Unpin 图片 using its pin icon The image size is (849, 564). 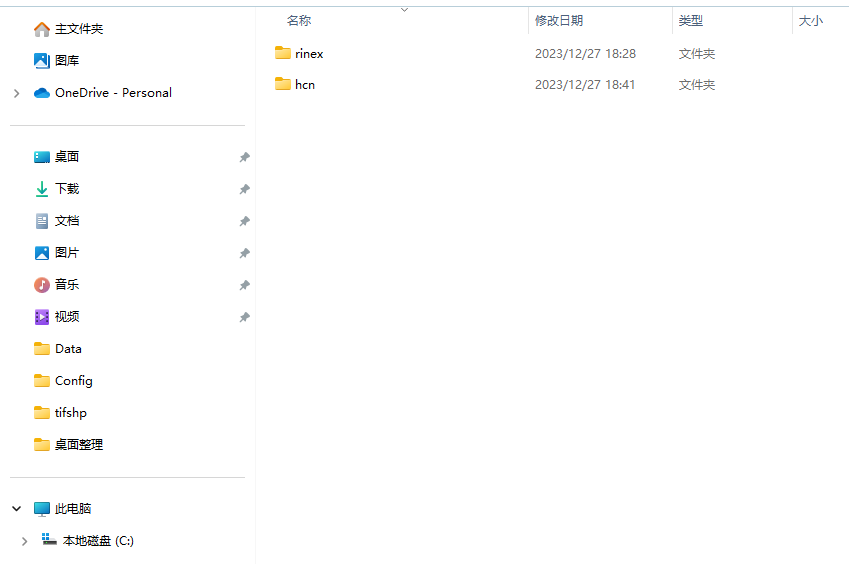pyautogui.click(x=245, y=253)
